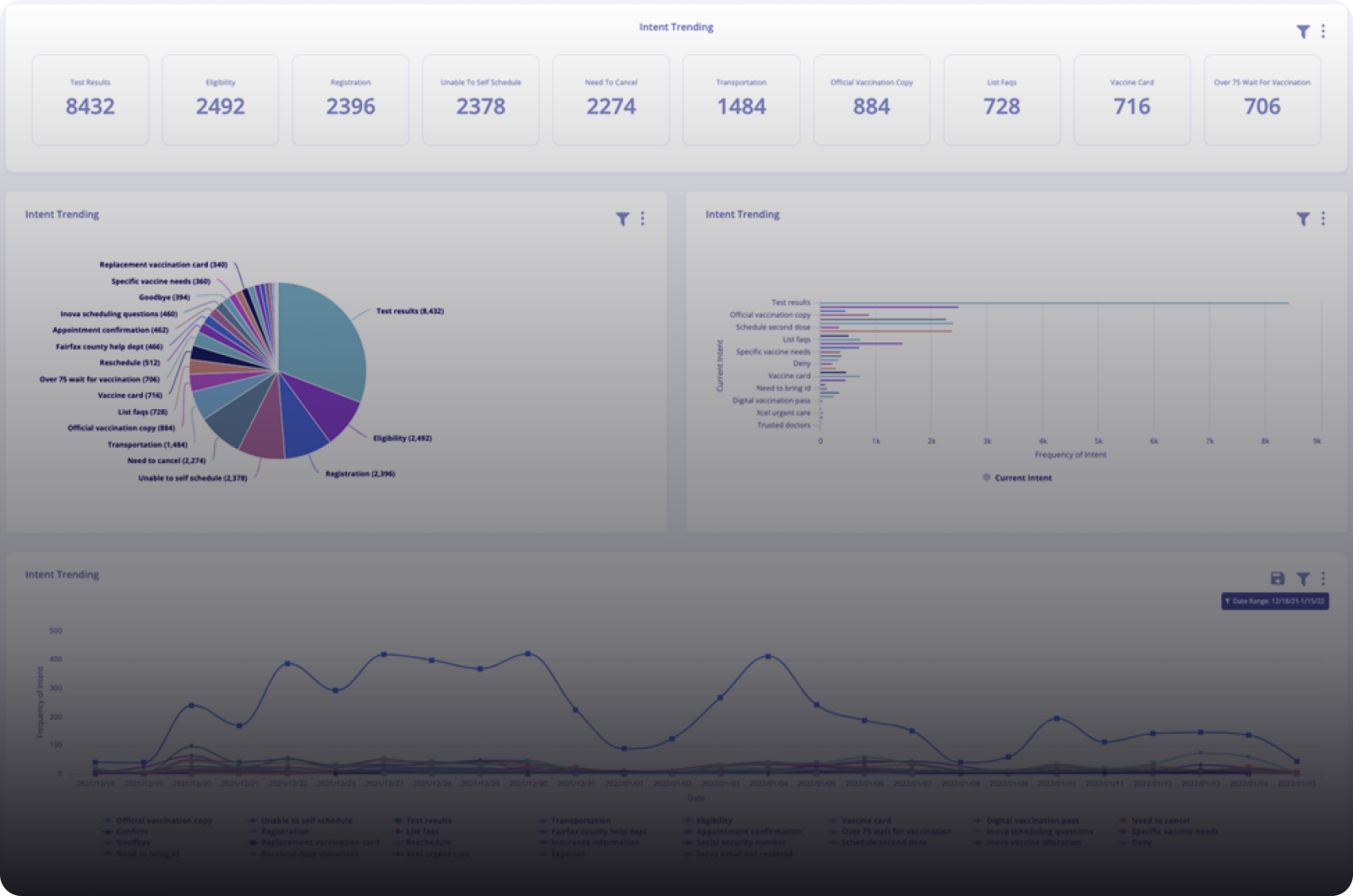Toggle Need to cancel series in line legend
This screenshot has width=1353, height=896.
coord(1155,821)
